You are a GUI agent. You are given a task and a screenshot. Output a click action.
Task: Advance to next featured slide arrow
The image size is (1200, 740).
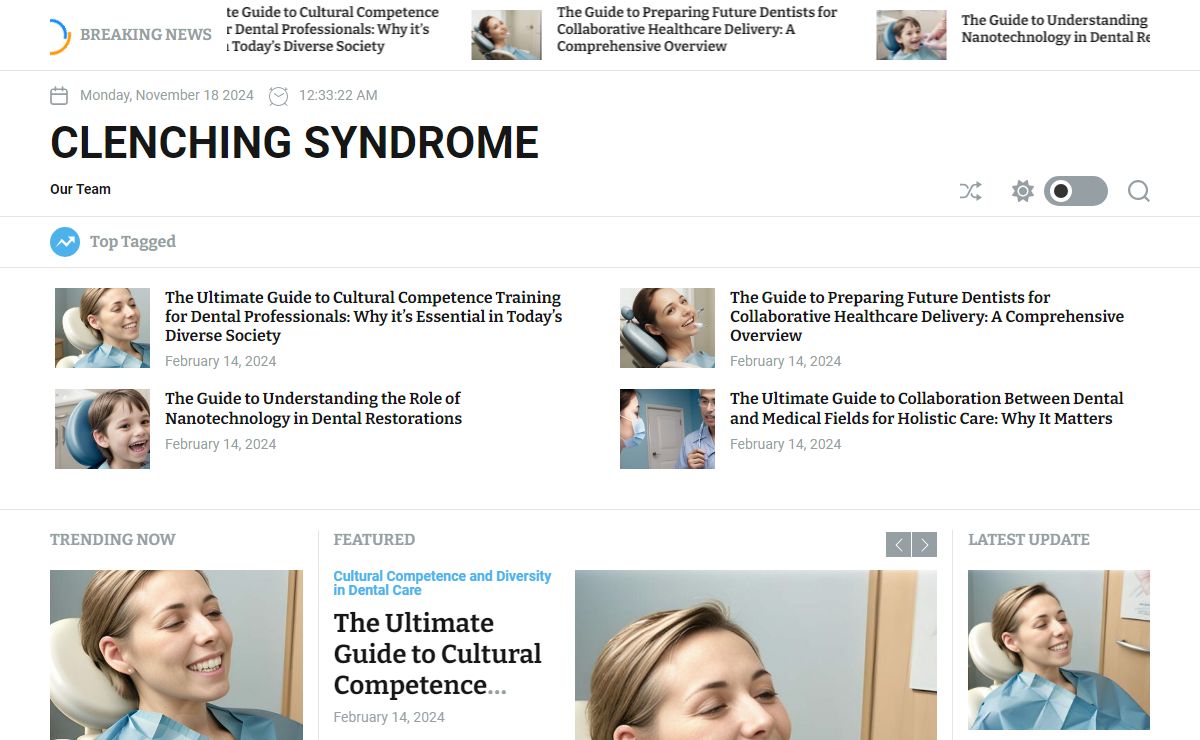pos(925,545)
